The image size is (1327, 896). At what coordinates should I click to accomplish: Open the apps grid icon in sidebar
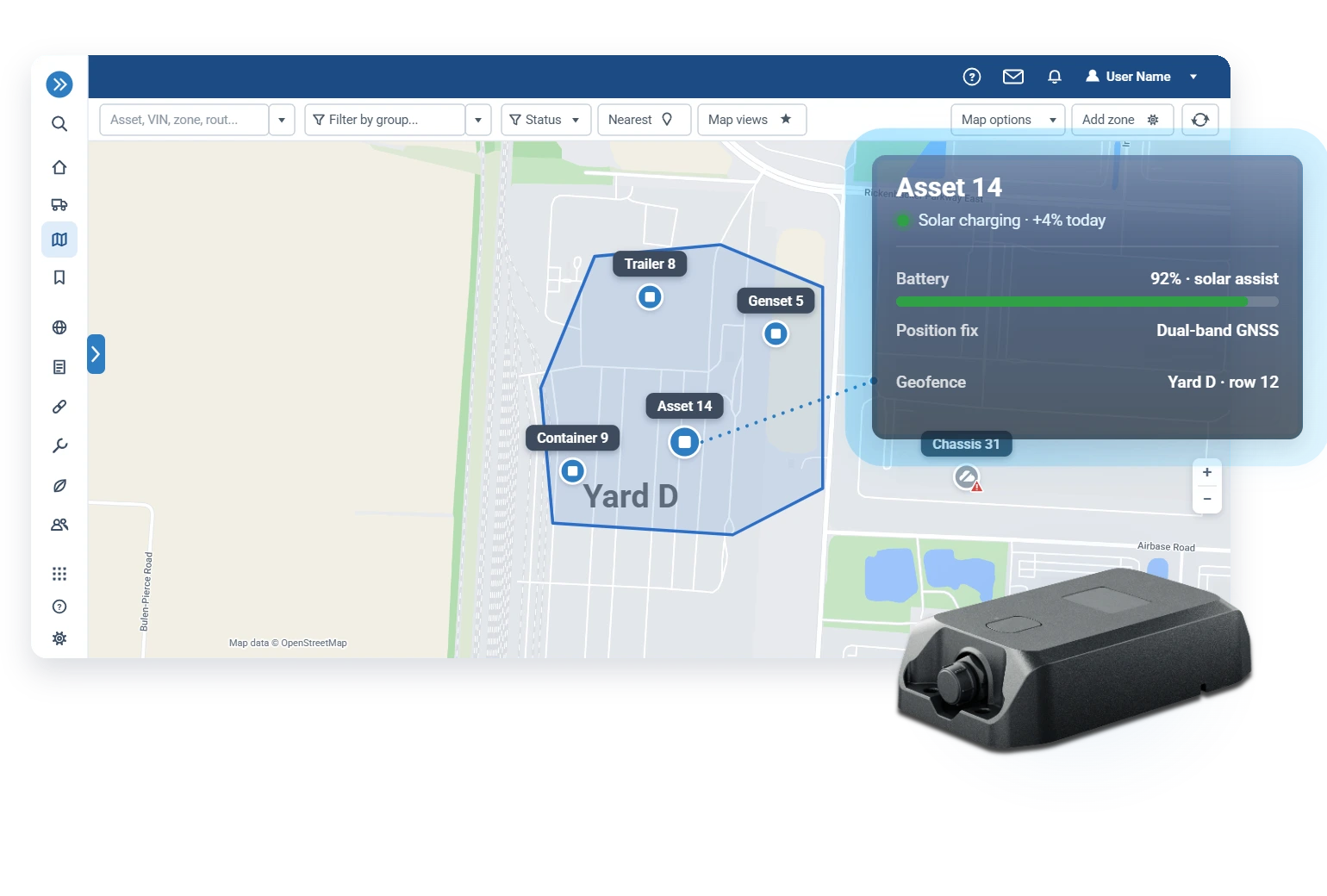[x=59, y=574]
